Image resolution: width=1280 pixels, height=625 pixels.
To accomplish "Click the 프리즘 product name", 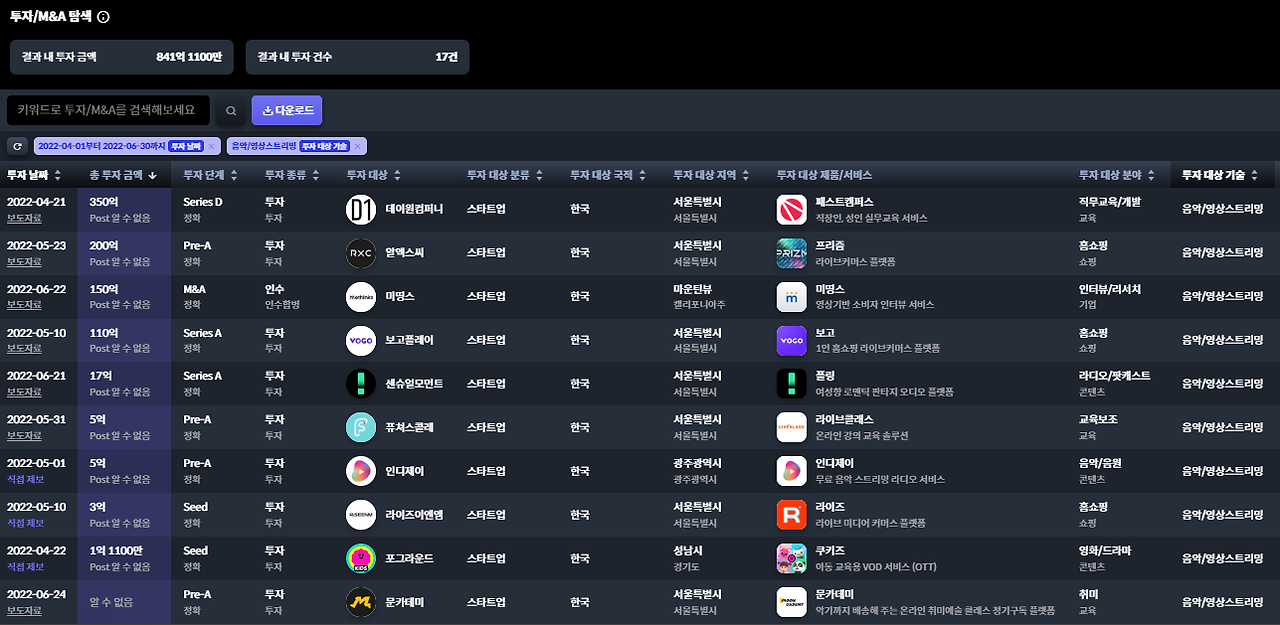I will [830, 245].
